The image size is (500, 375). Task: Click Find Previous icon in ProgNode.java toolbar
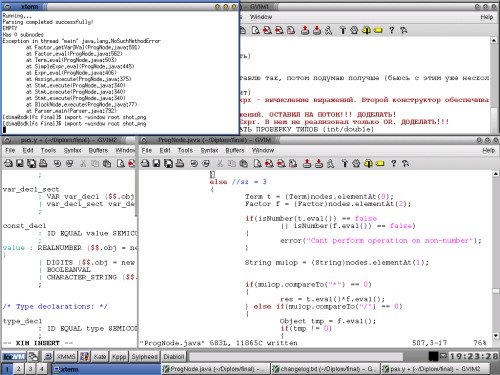coord(281,163)
